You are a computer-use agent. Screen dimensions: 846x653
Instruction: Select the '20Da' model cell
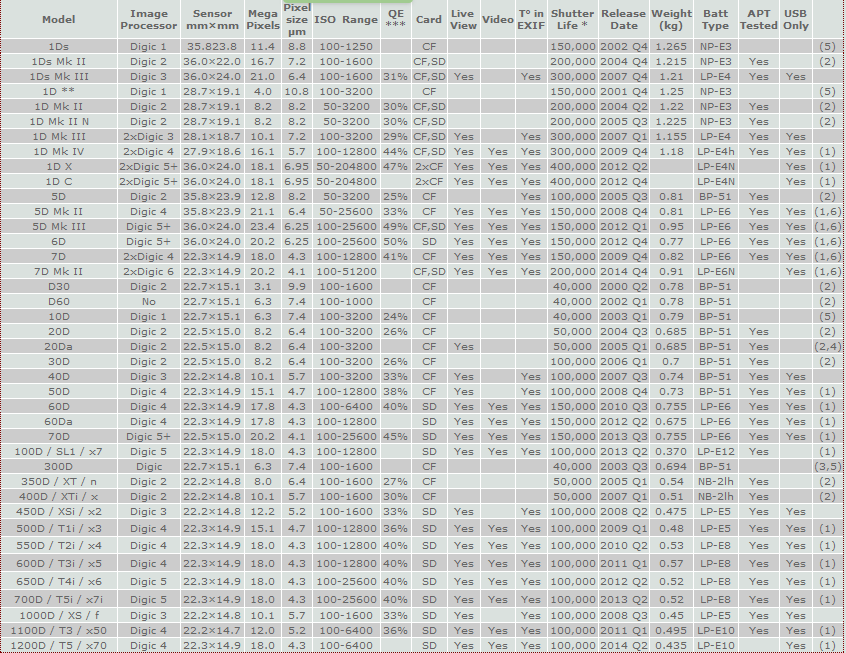tap(58, 346)
